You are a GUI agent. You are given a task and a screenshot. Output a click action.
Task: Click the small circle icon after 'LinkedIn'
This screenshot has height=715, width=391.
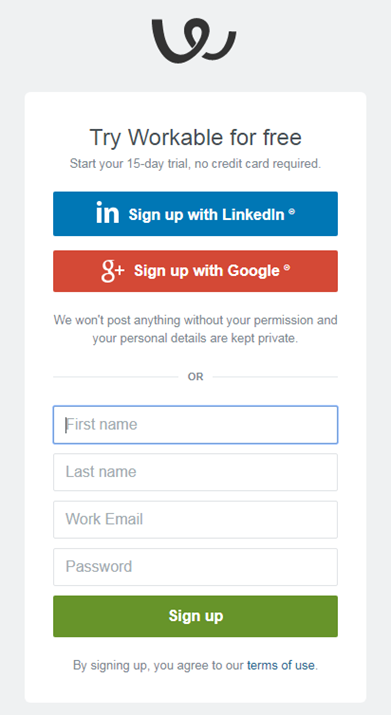click(292, 212)
